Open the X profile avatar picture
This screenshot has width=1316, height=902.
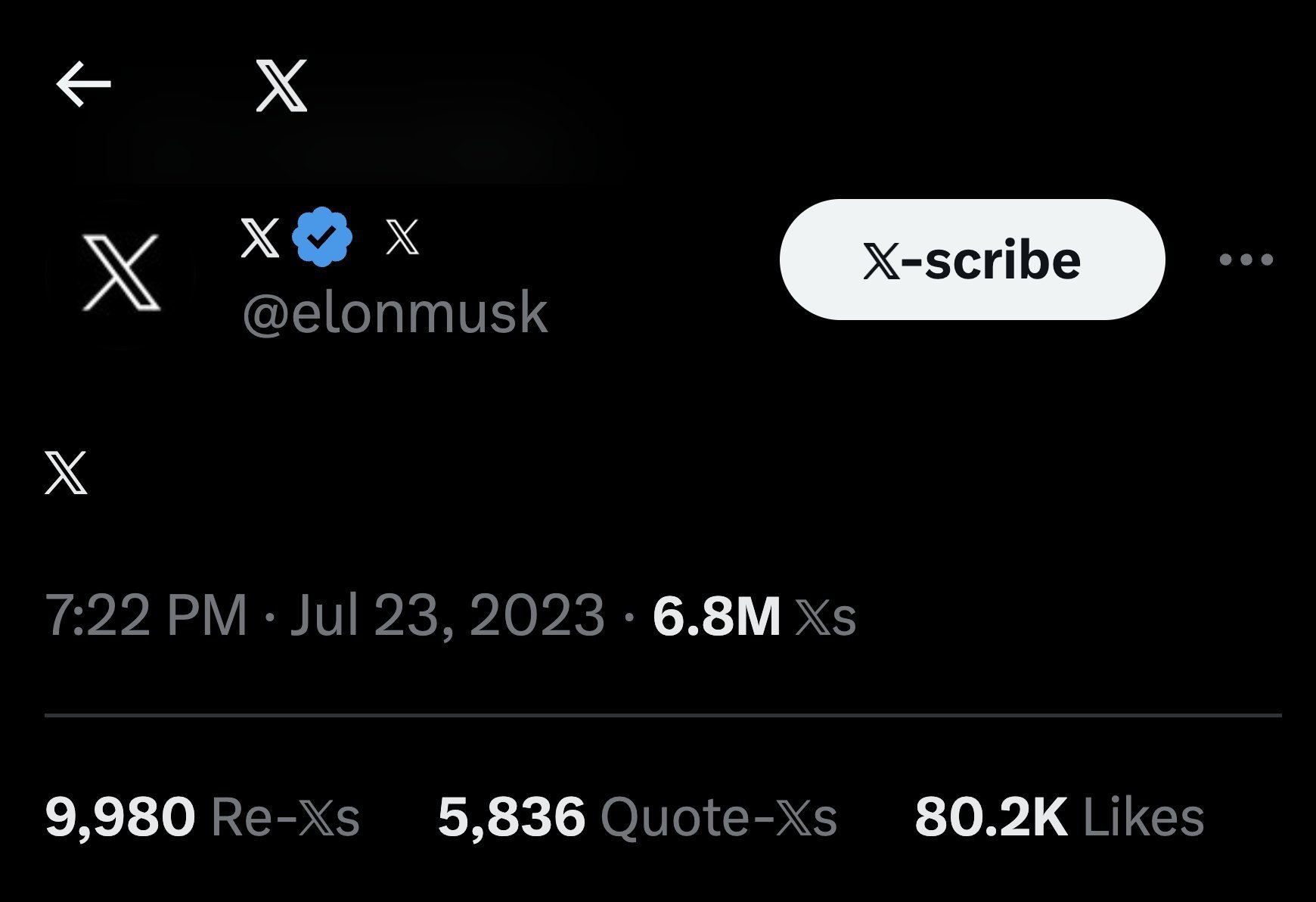[121, 272]
